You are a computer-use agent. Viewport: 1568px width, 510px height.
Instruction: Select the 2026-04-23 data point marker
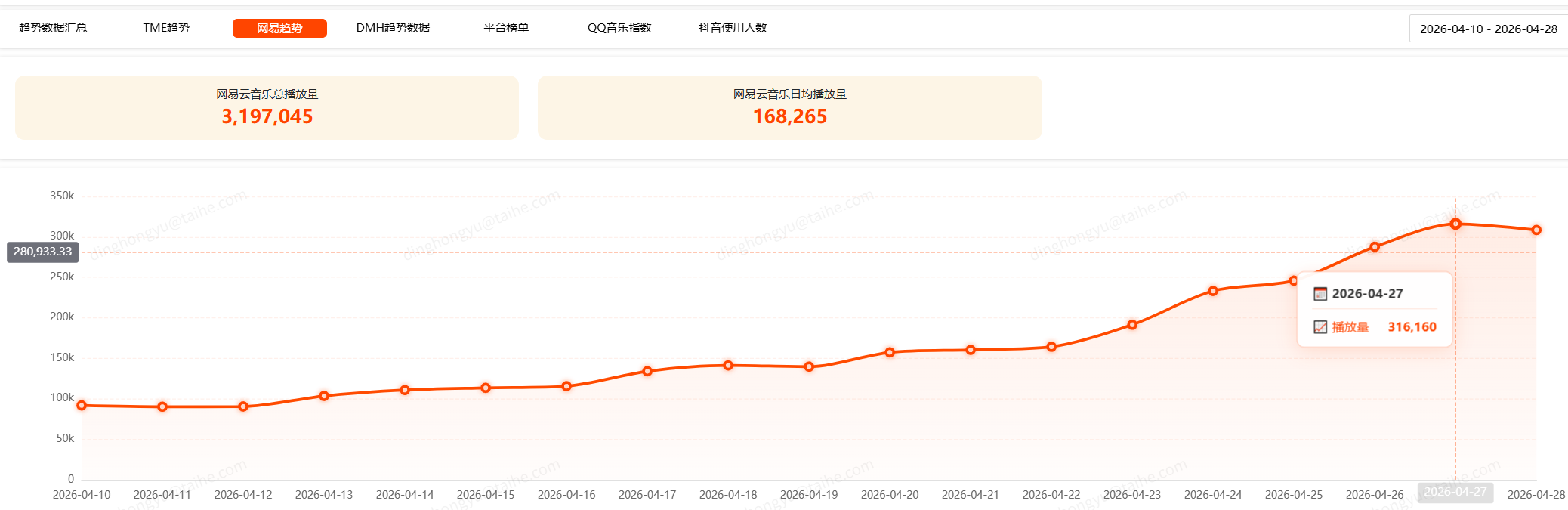[x=1132, y=325]
